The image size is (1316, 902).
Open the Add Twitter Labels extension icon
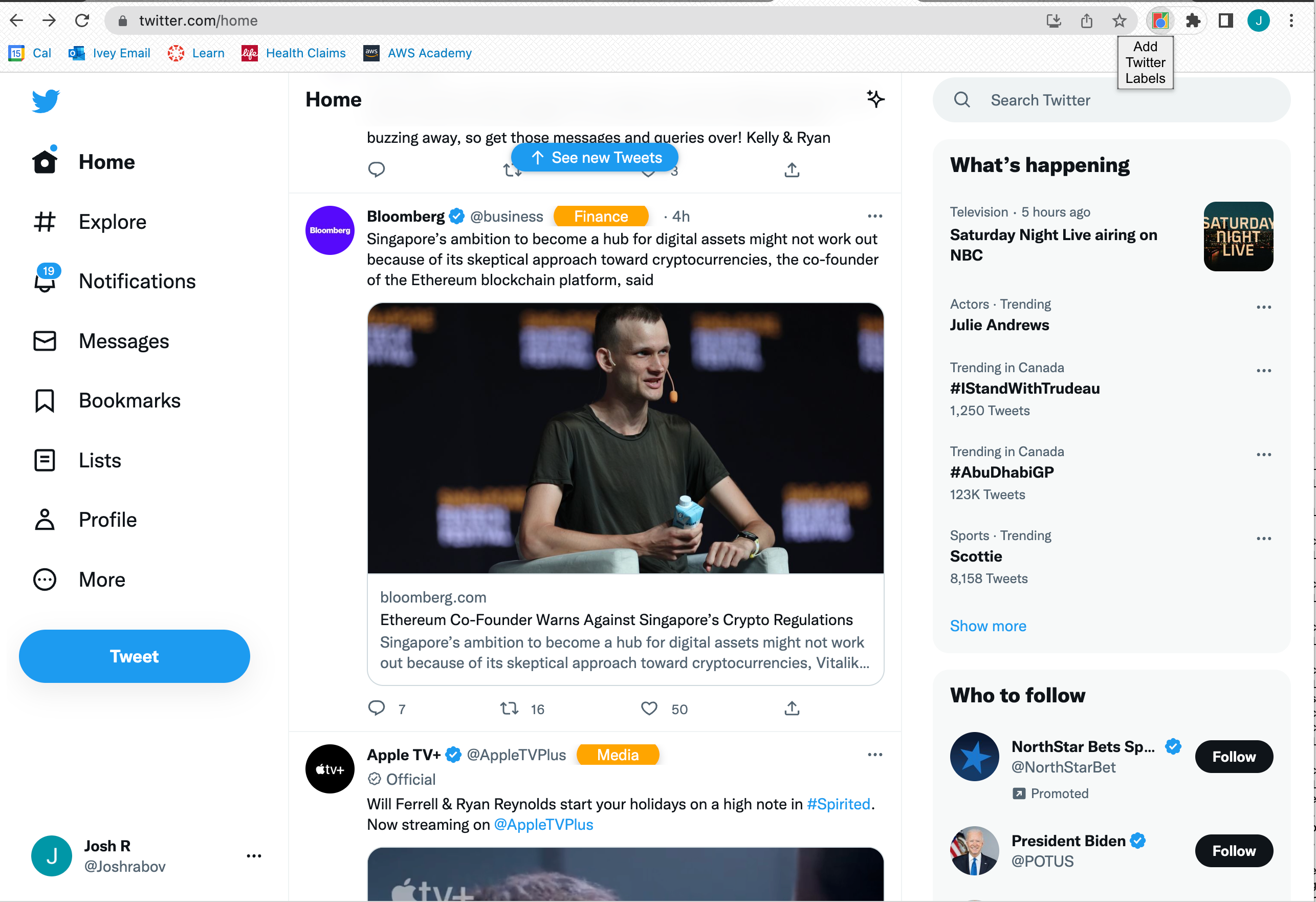(x=1160, y=21)
